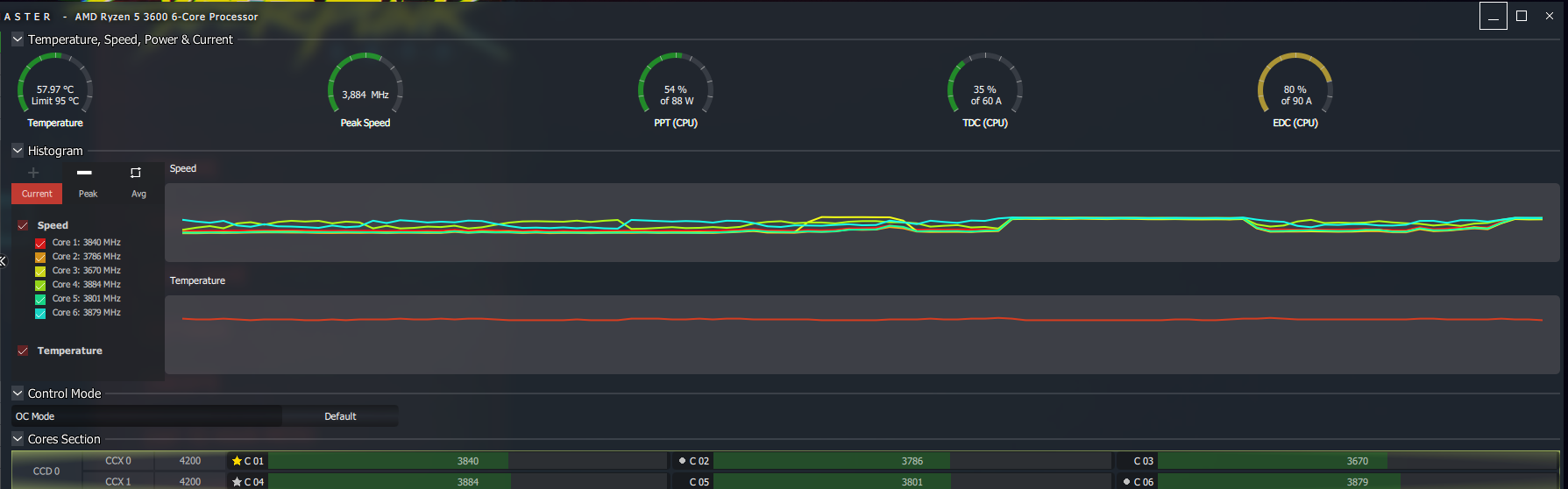Toggle the Speed checkbox

(x=23, y=225)
